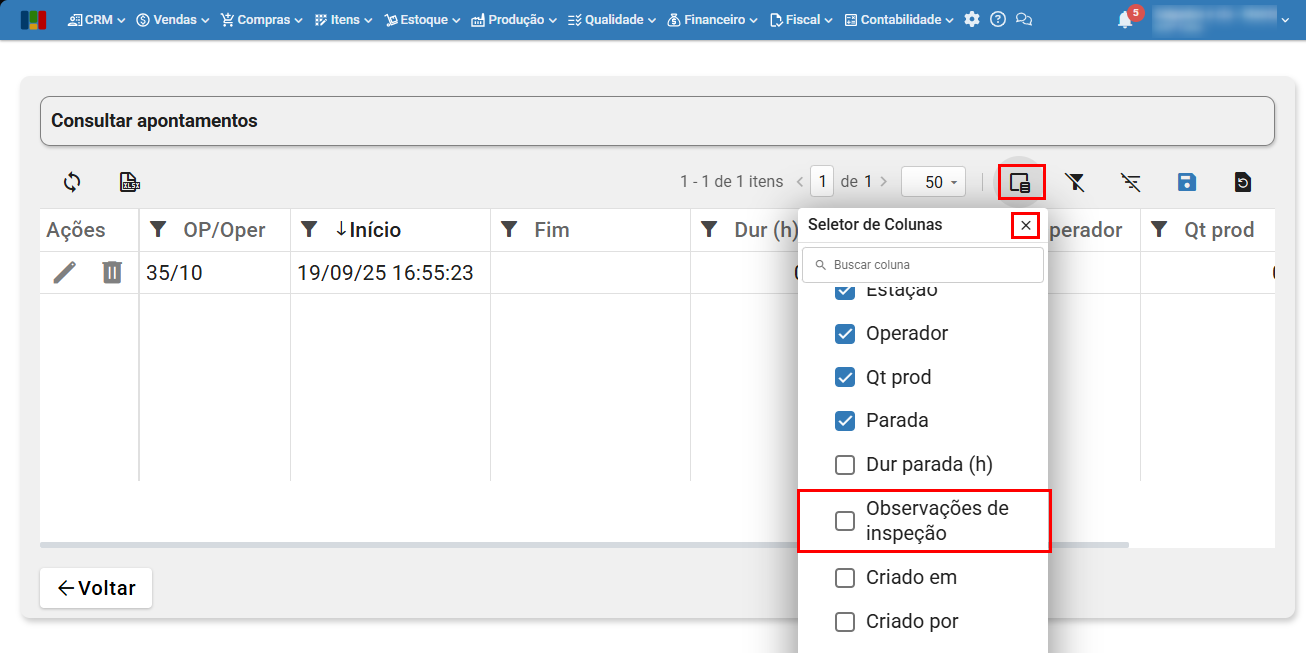Screen dimensions: 1306x653
Task: Open the Qualidade menu
Action: (611, 20)
